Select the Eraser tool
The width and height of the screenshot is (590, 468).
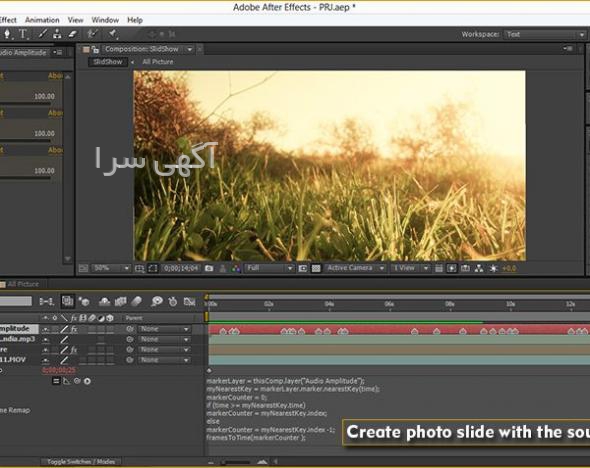[72, 34]
